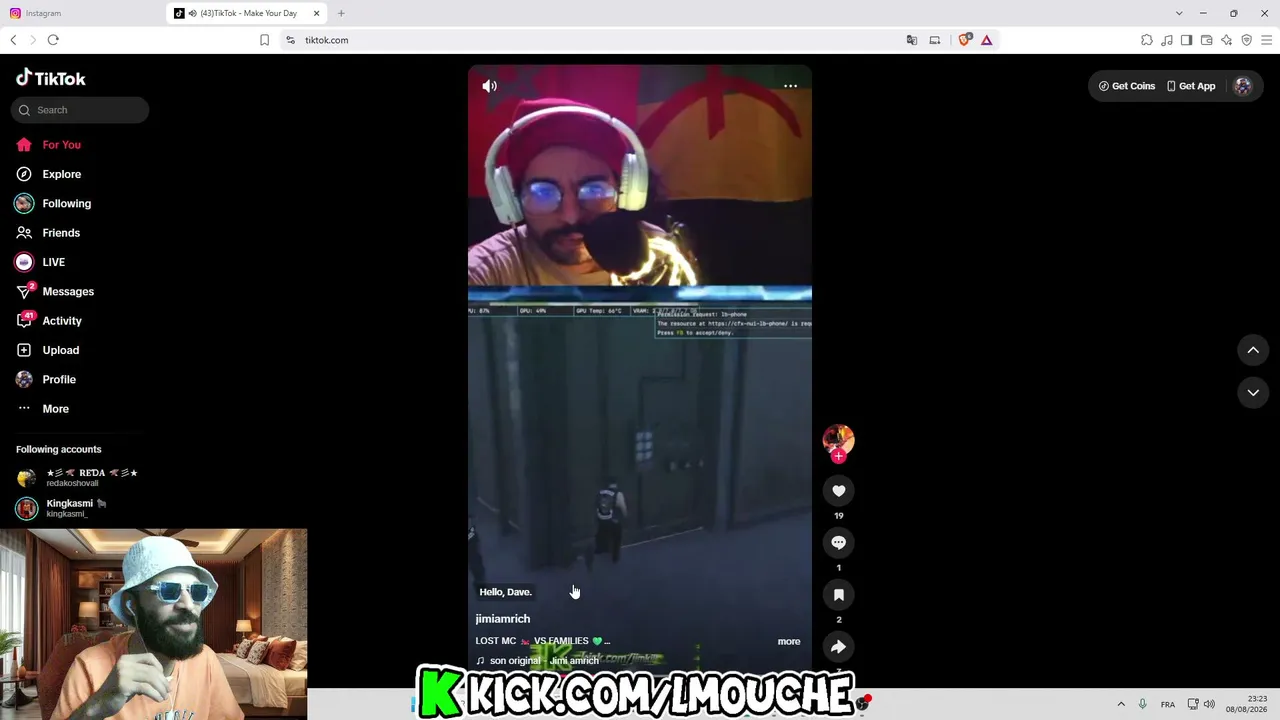Open the browser extensions puzzle icon

tap(1147, 40)
